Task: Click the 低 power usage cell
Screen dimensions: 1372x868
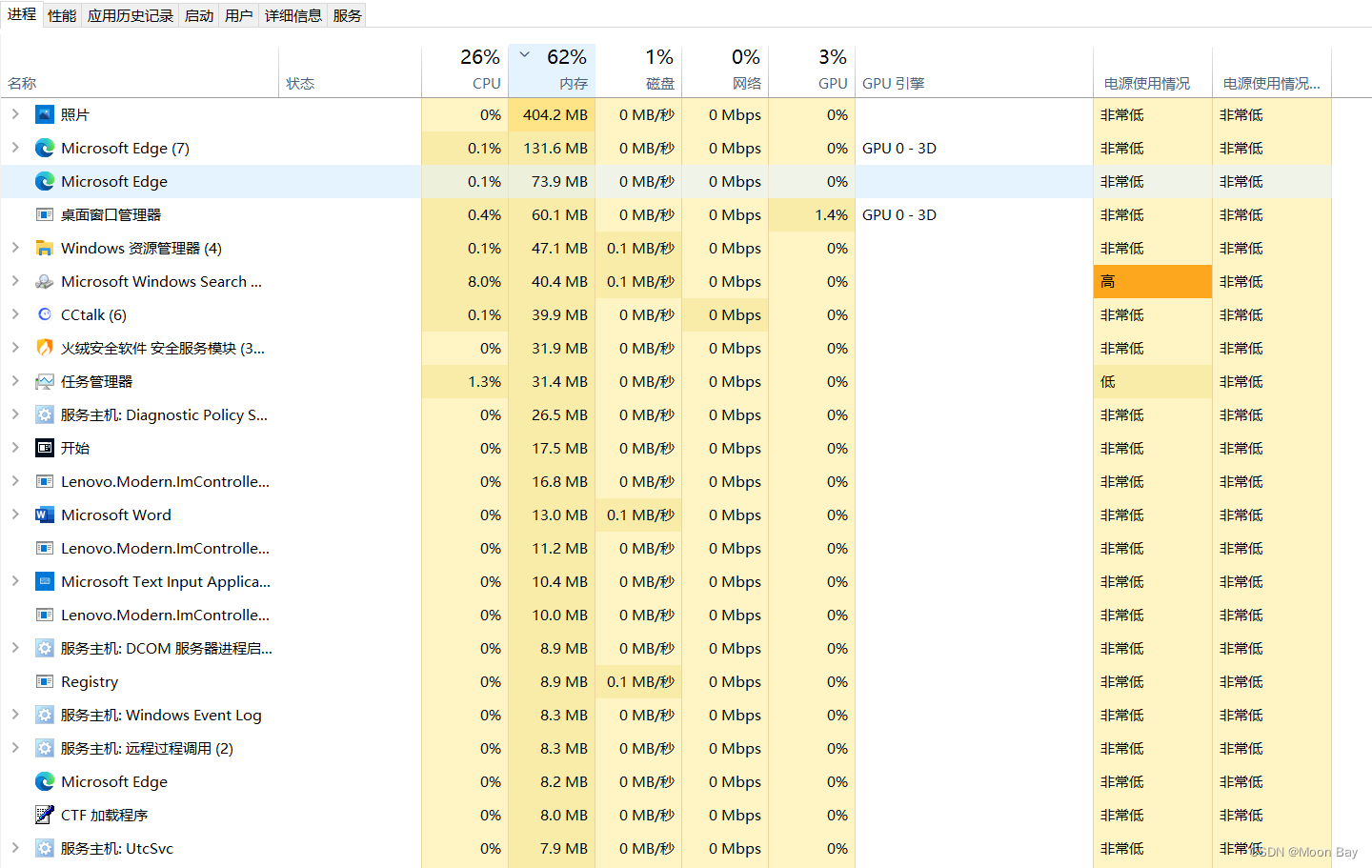Action: 1153,381
